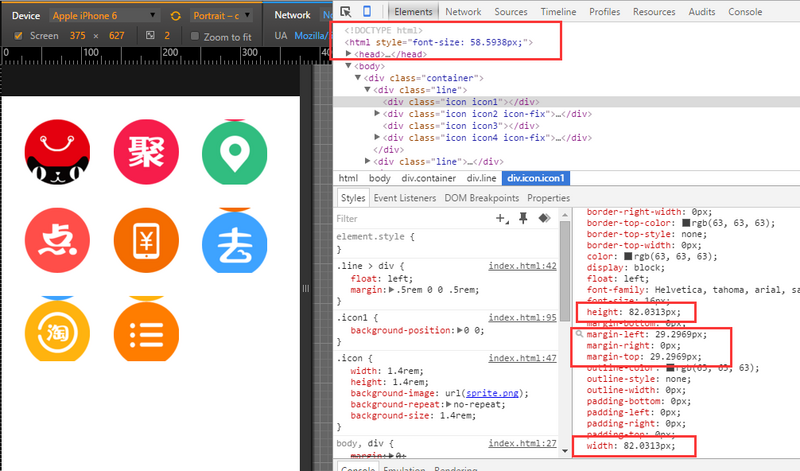
Task: Uncheck the Screen resolution checkbox
Action: point(19,36)
